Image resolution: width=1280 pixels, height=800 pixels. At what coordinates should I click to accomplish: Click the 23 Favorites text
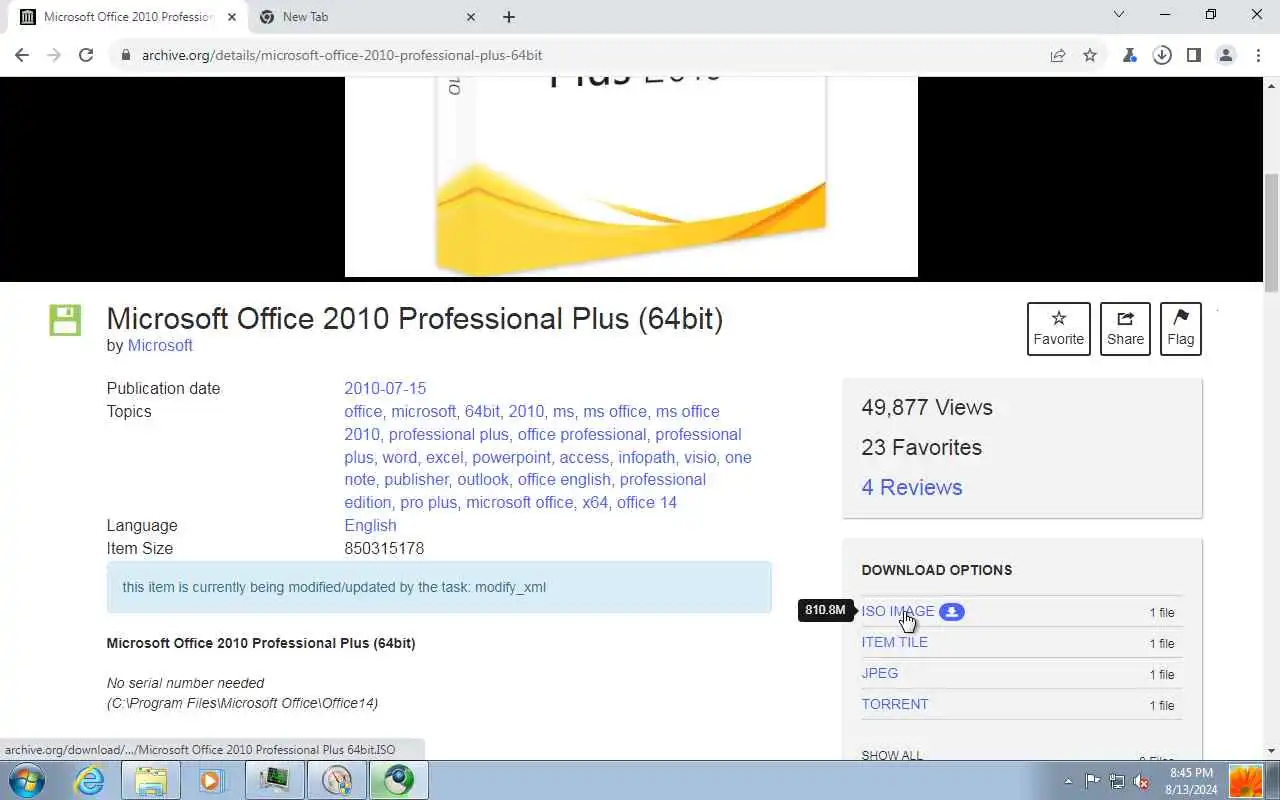tap(922, 447)
